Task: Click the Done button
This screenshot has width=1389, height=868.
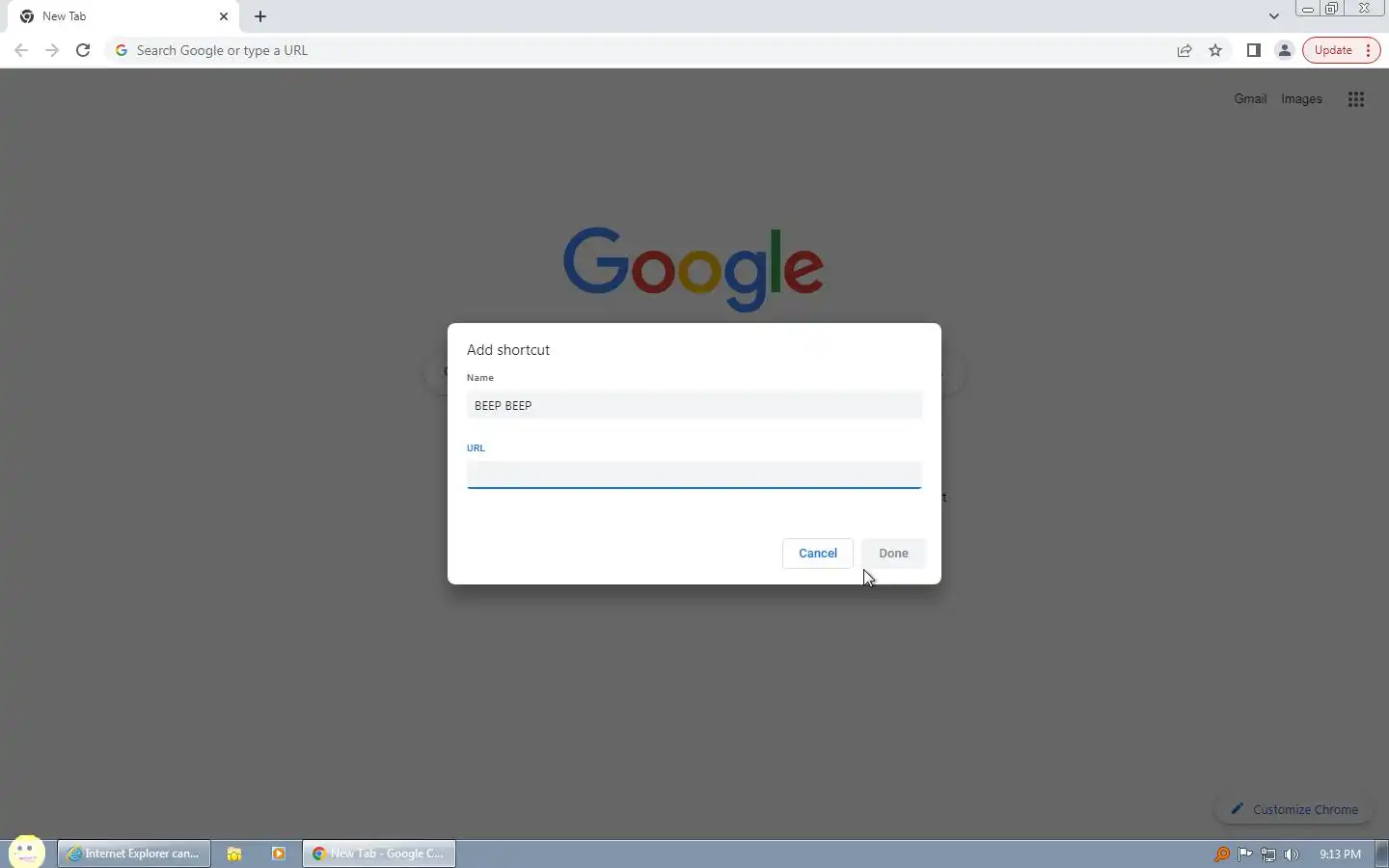Action: coord(893,554)
